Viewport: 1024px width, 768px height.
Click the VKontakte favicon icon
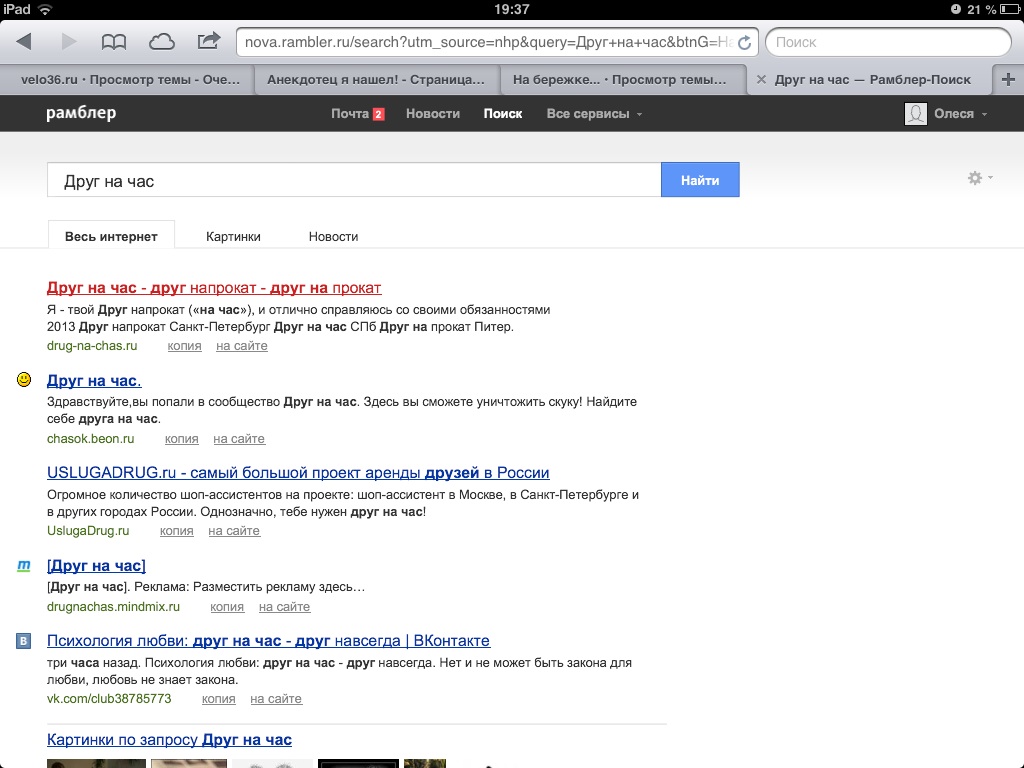tap(24, 641)
